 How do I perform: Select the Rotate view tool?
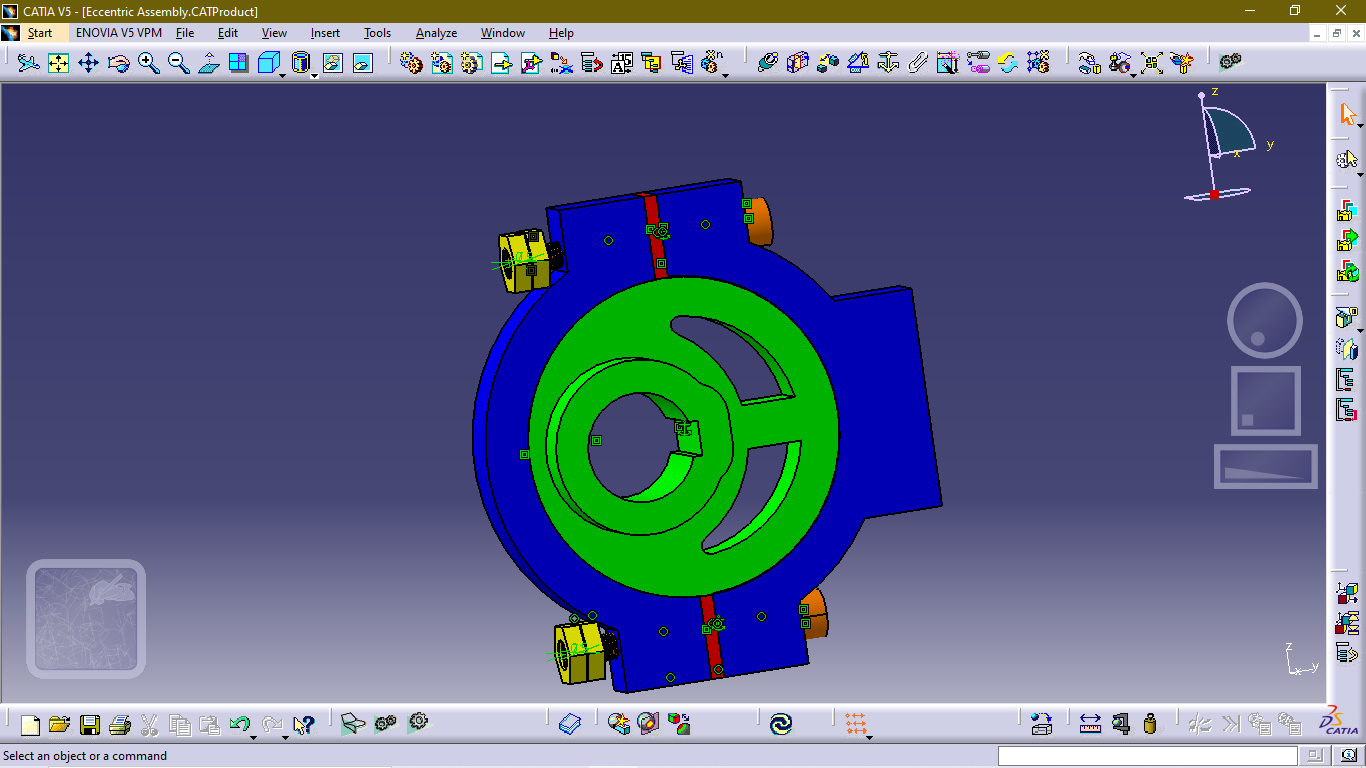point(119,62)
